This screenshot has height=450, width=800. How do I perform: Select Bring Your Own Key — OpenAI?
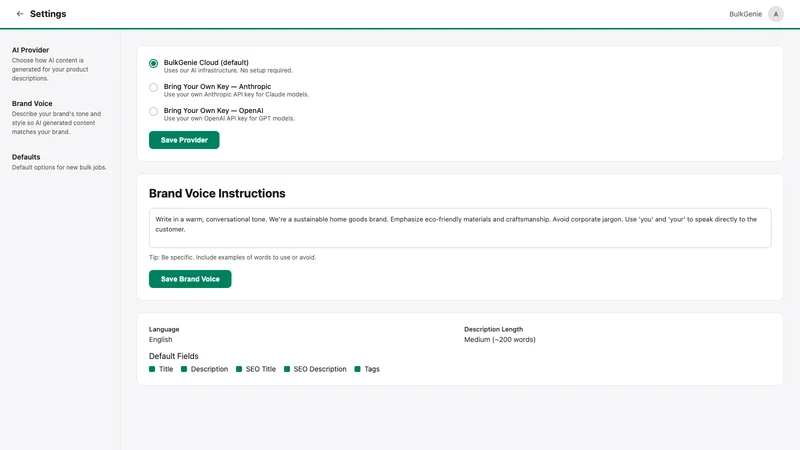point(154,111)
